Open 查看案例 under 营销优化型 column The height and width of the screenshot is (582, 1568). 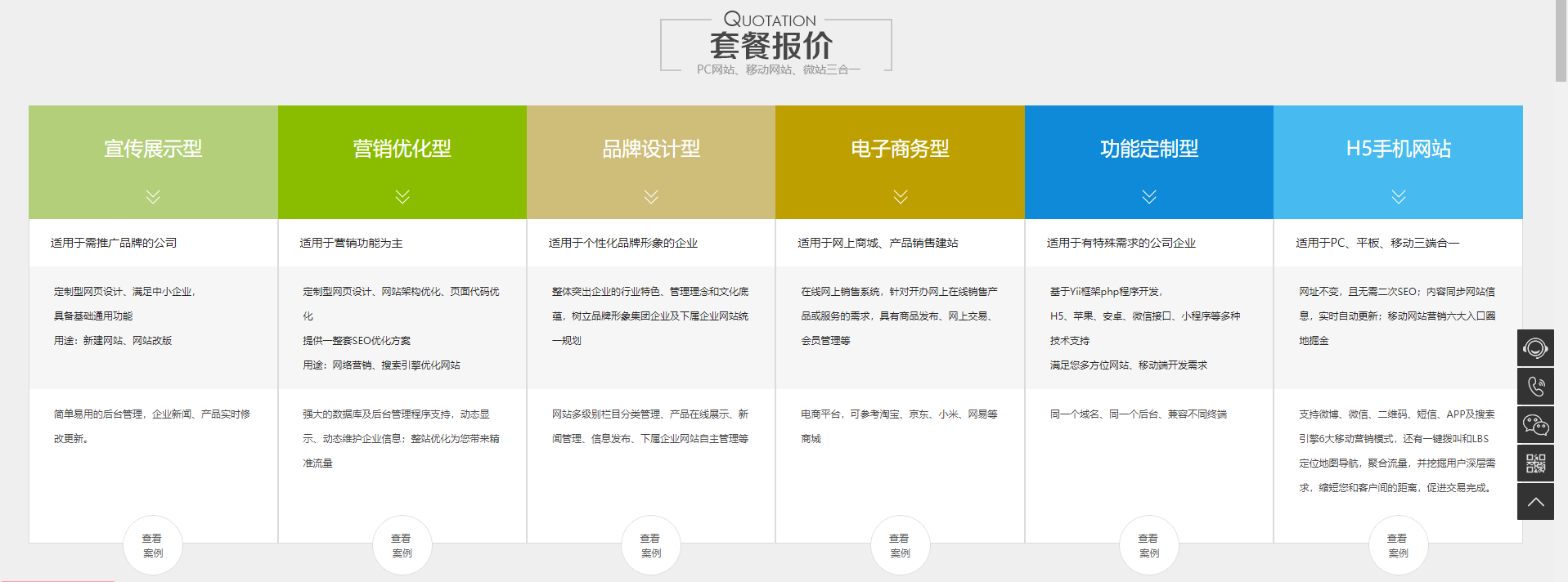click(x=402, y=545)
